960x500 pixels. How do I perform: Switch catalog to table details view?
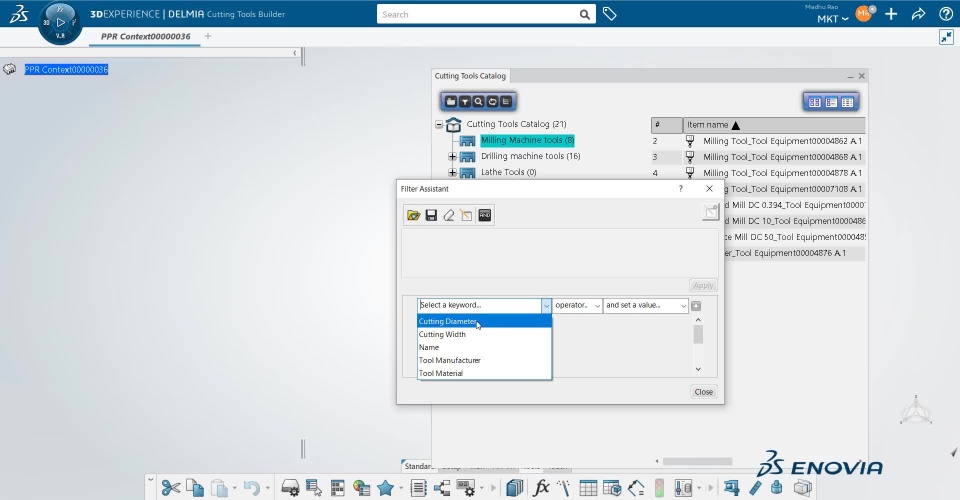[847, 102]
